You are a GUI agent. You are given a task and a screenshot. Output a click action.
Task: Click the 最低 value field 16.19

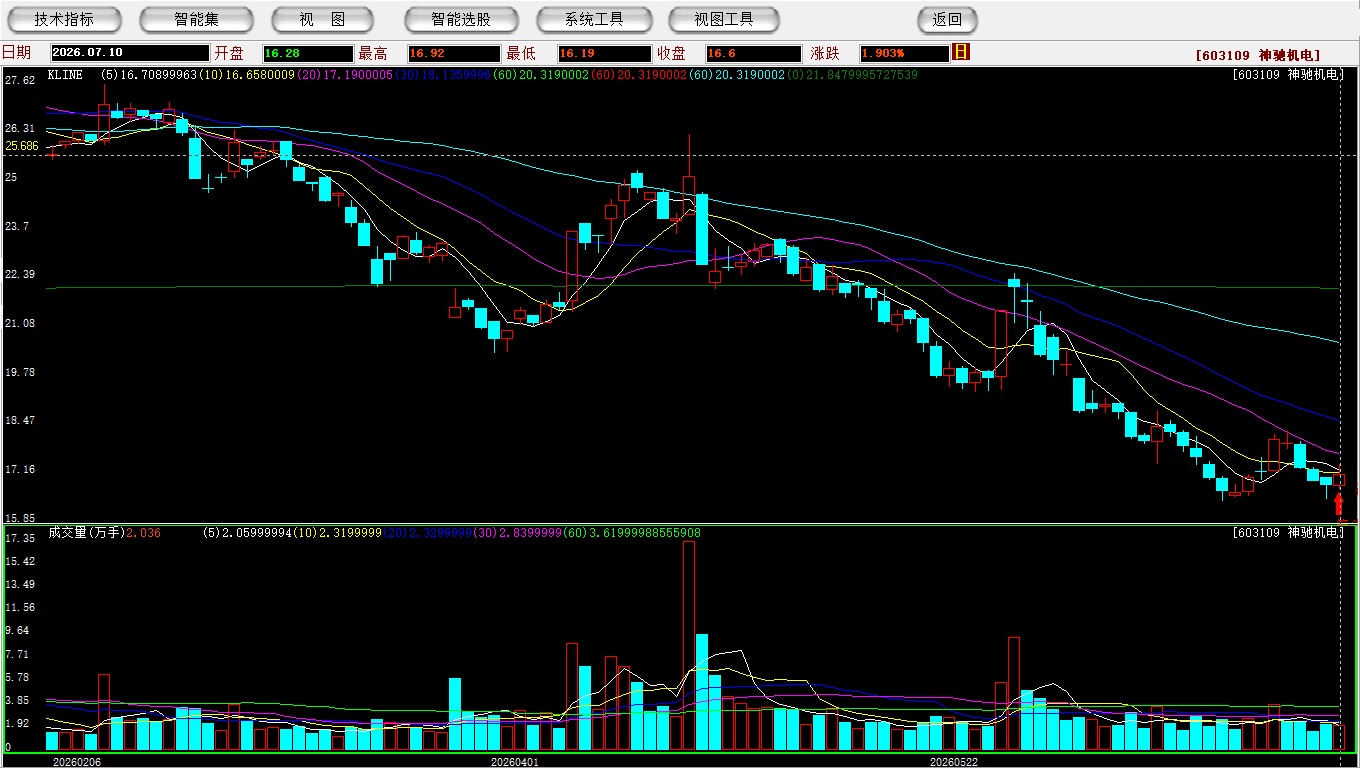(604, 53)
